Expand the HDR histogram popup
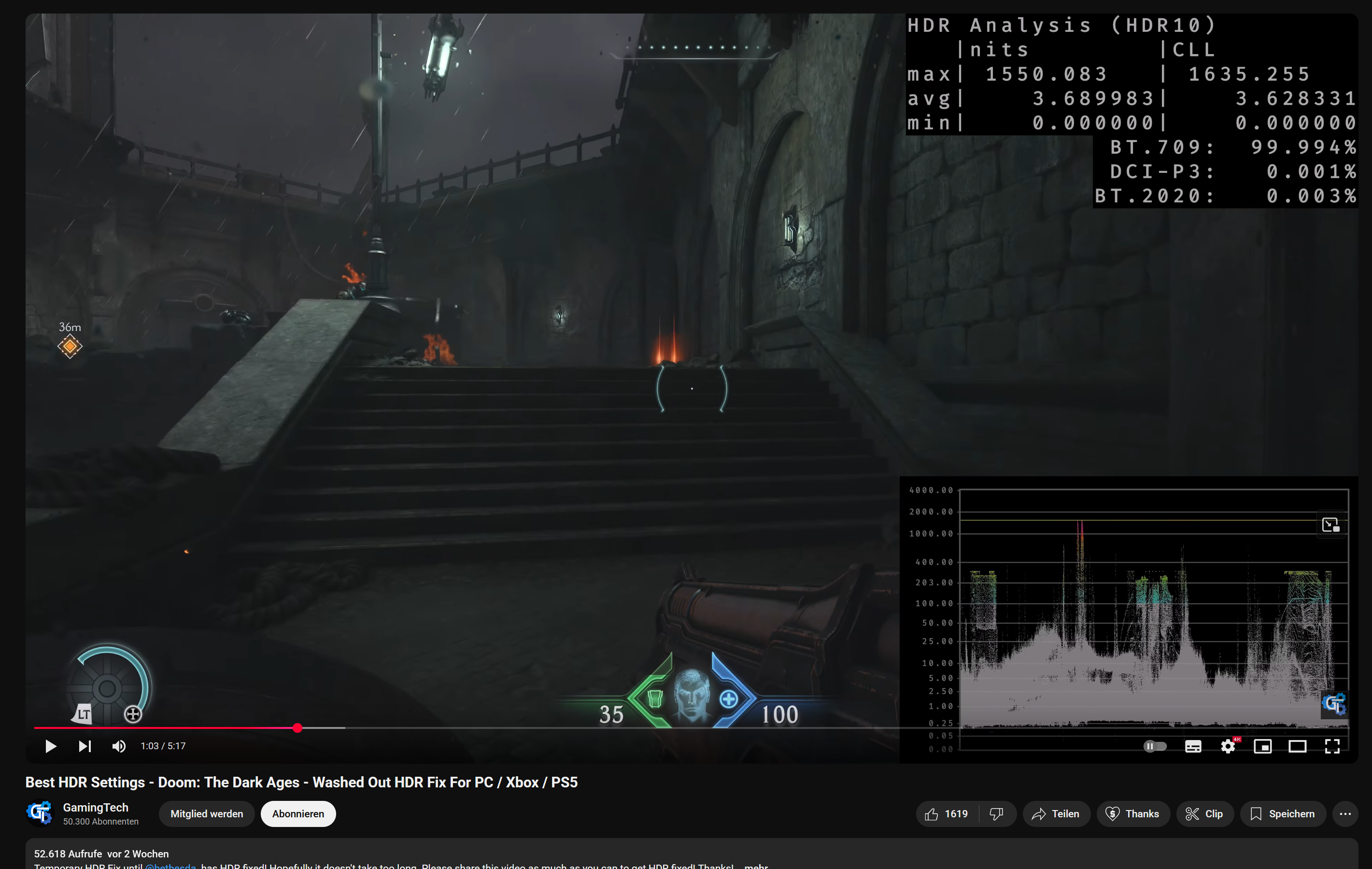This screenshot has height=869, width=1372. (1331, 524)
